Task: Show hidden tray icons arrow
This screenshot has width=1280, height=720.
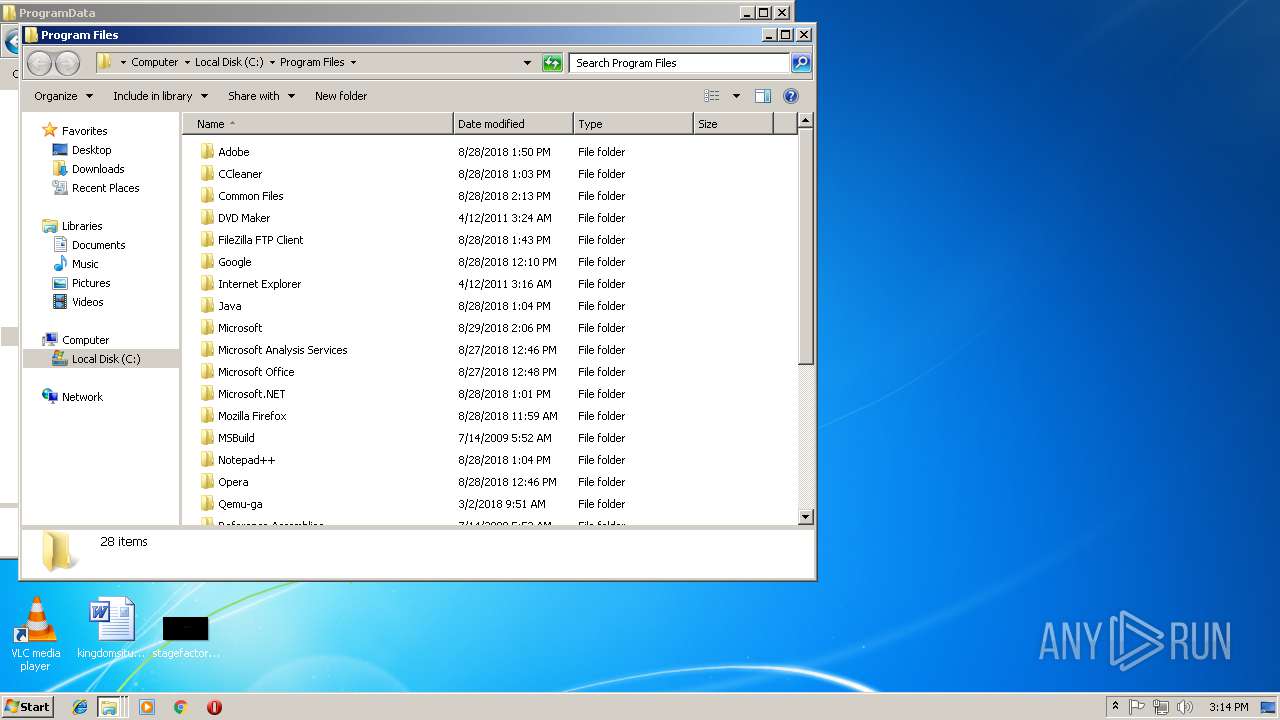Action: (x=1115, y=707)
